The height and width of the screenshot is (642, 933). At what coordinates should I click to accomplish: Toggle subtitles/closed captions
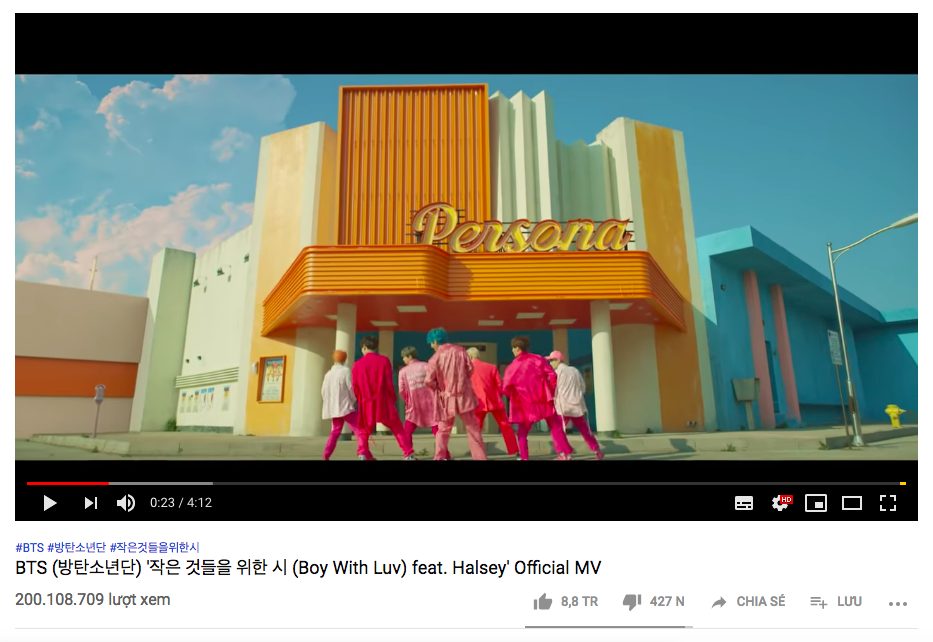744,503
